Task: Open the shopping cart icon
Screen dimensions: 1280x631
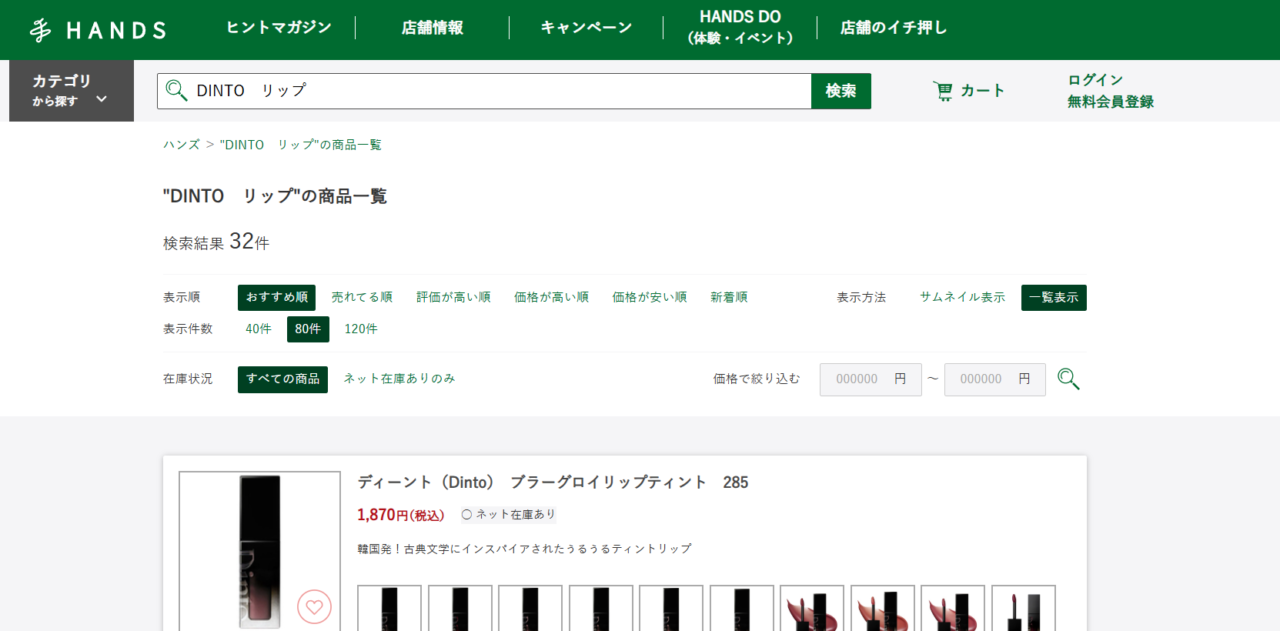Action: point(943,91)
